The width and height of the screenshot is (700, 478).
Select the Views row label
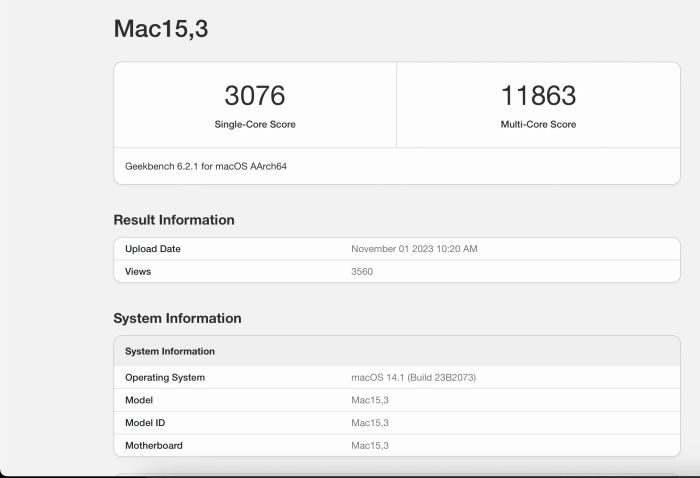pos(138,271)
